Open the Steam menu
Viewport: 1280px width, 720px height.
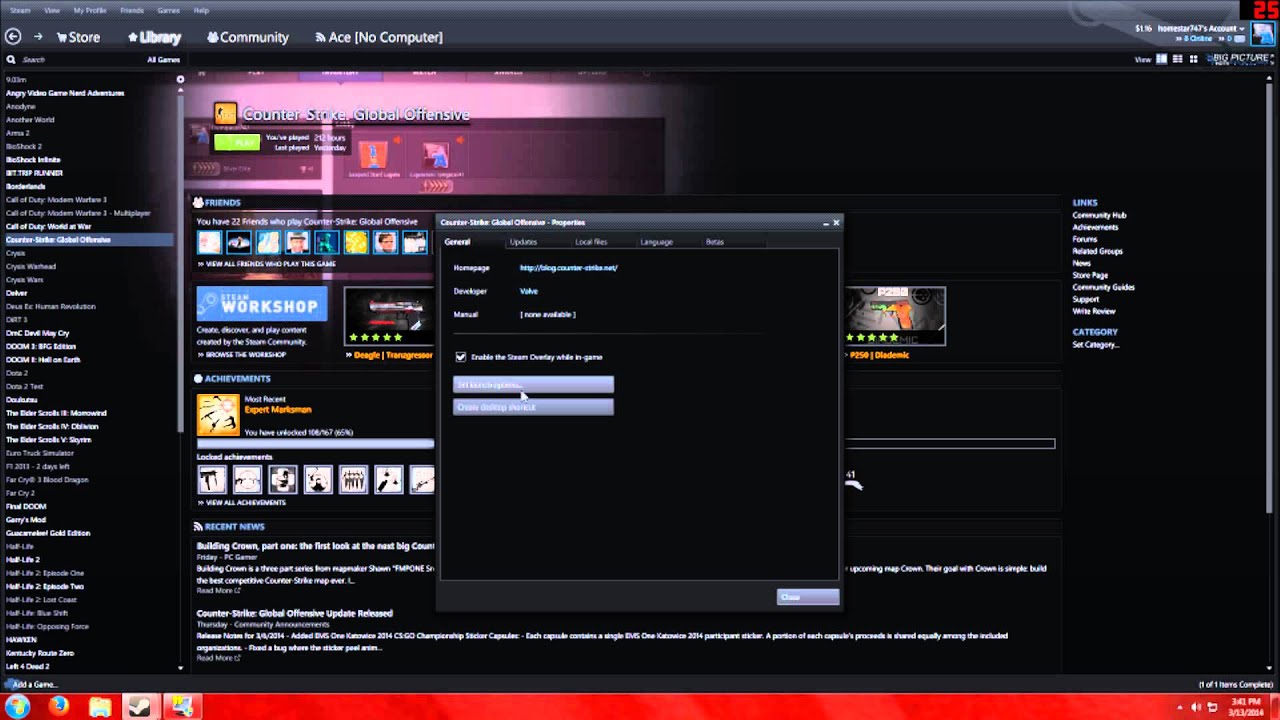pyautogui.click(x=20, y=10)
